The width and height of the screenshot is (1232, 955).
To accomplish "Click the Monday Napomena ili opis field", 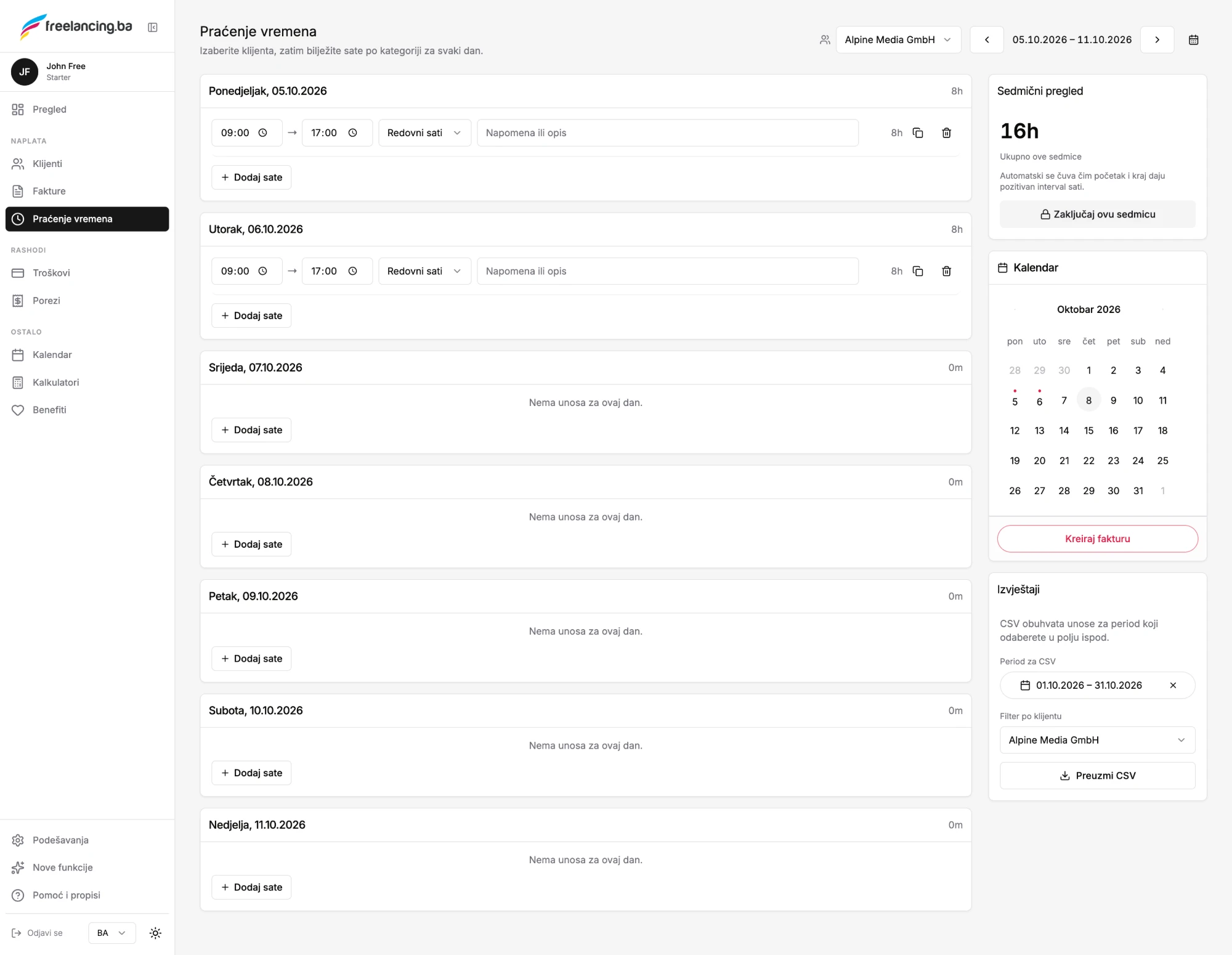I will coord(668,133).
